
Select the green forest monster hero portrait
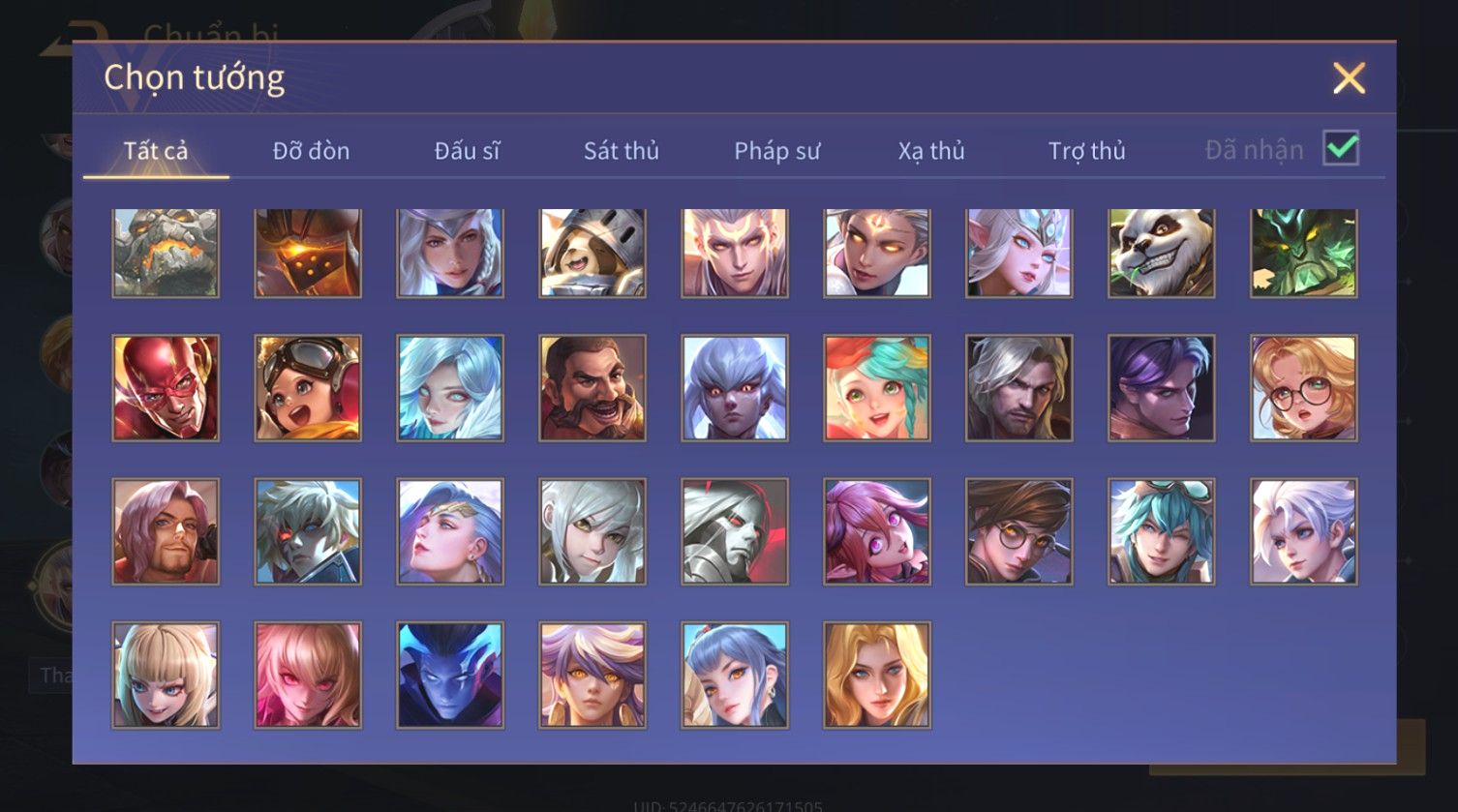click(x=1303, y=253)
